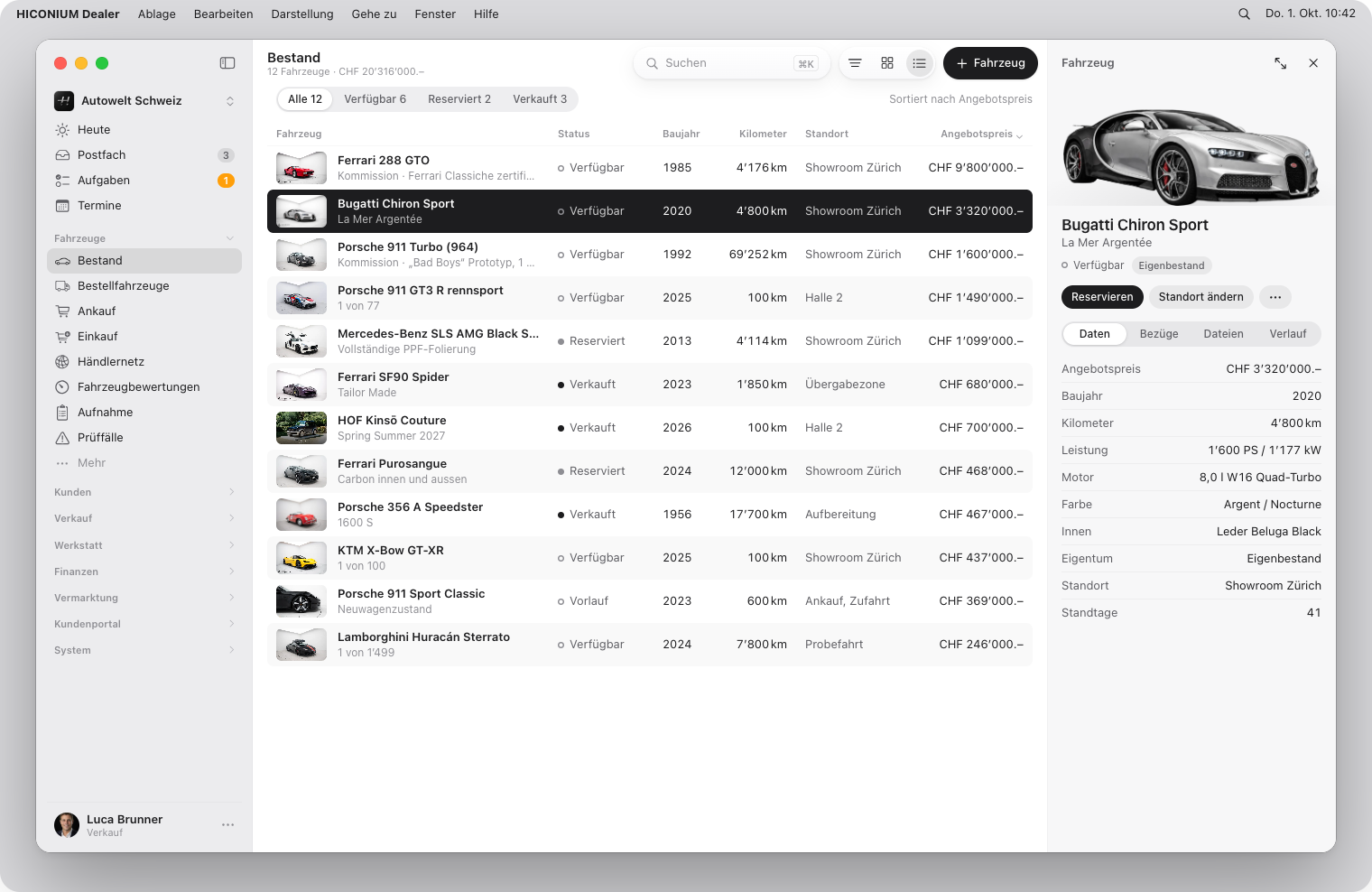Open Termine calendar

click(x=144, y=206)
